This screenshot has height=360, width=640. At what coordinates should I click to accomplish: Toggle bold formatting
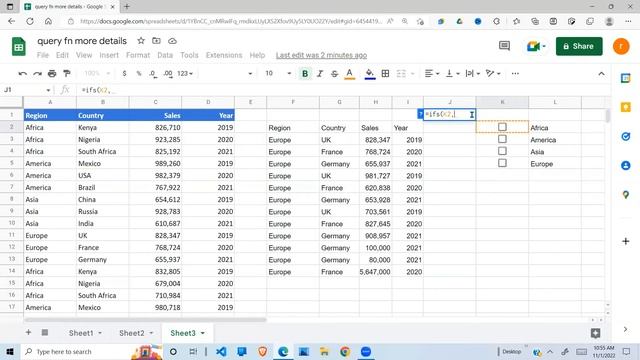tap(305, 73)
